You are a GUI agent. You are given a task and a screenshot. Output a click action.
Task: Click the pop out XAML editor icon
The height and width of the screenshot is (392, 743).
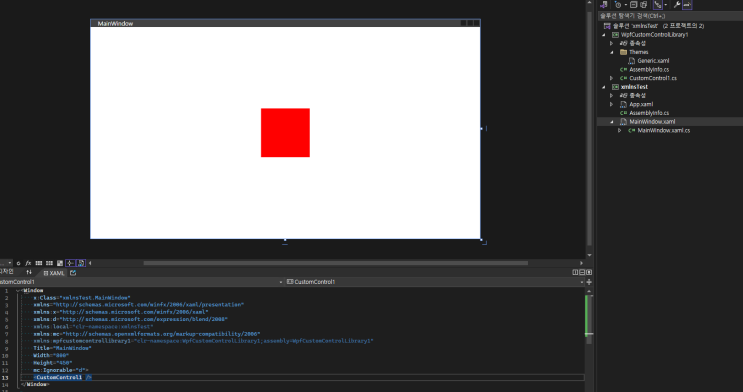pyautogui.click(x=73, y=273)
